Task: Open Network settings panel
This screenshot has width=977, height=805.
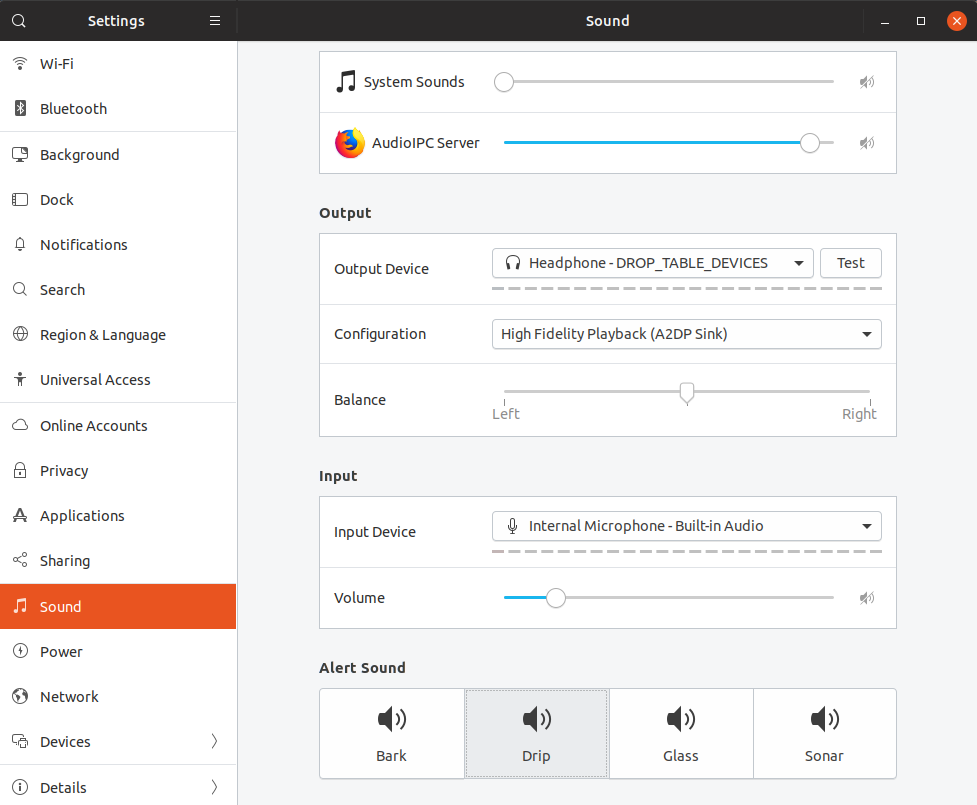Action: pyautogui.click(x=118, y=696)
